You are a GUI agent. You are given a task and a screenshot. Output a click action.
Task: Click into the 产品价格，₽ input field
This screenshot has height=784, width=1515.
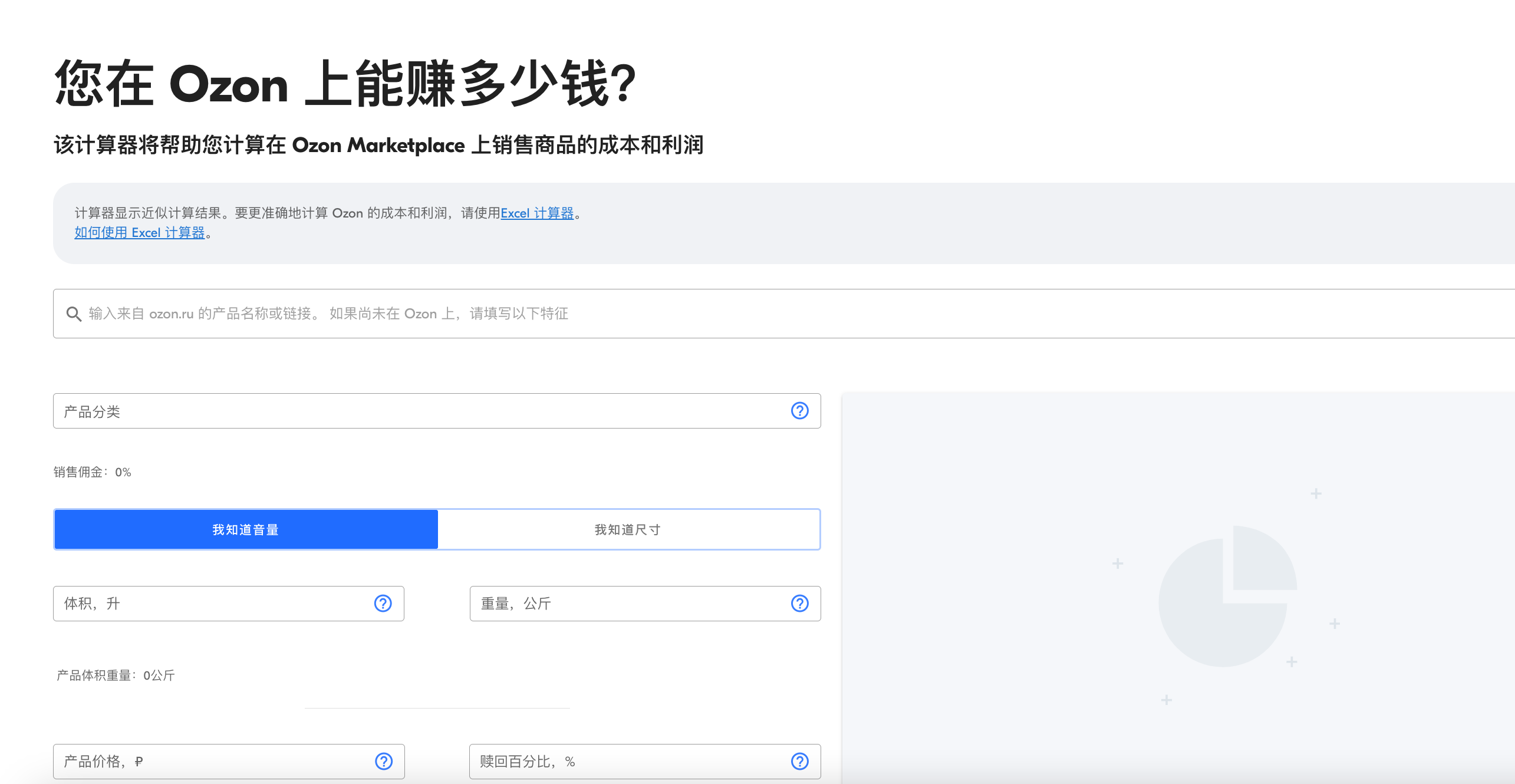(229, 762)
